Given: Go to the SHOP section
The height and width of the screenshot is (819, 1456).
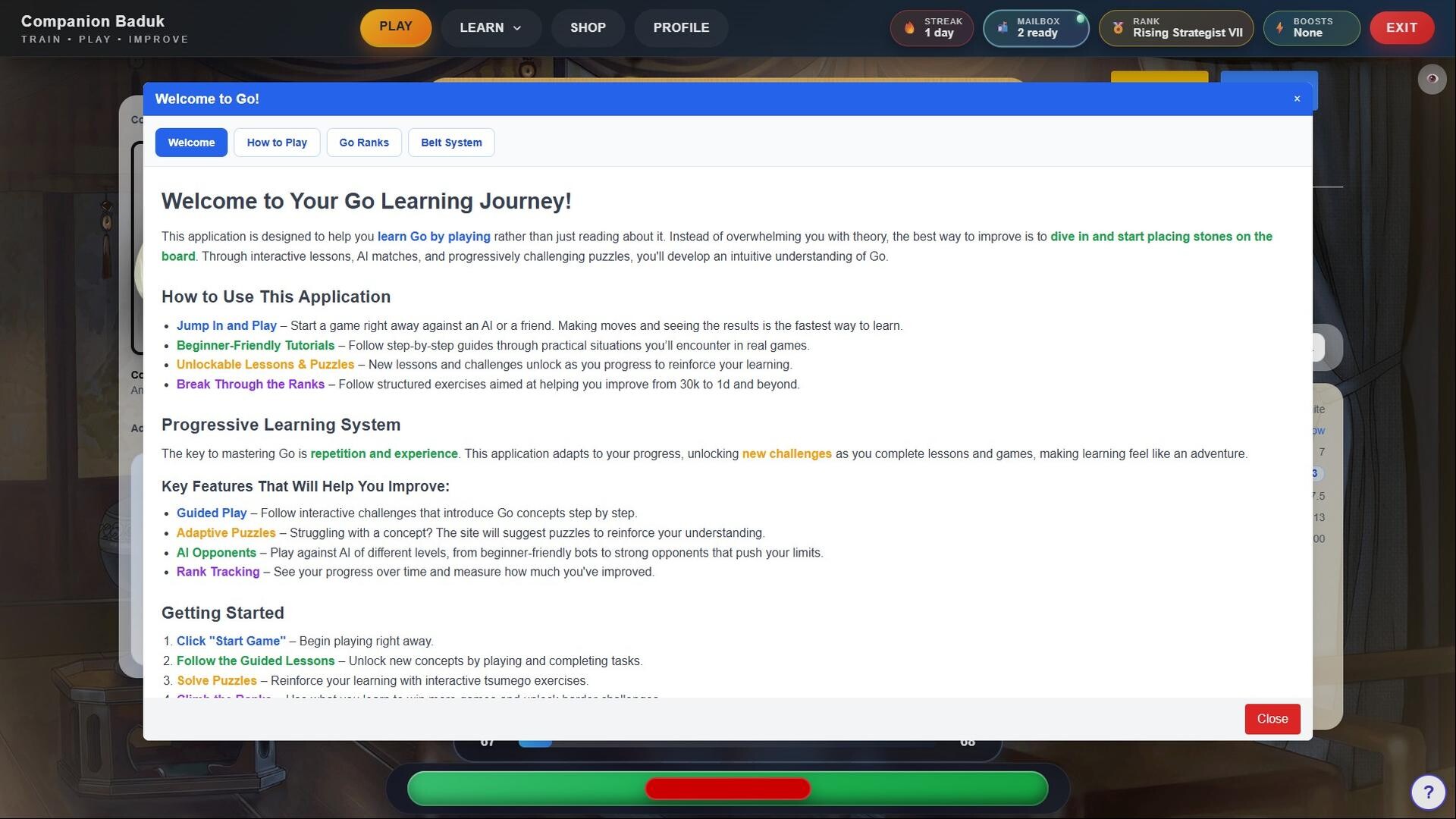Looking at the screenshot, I should [588, 28].
